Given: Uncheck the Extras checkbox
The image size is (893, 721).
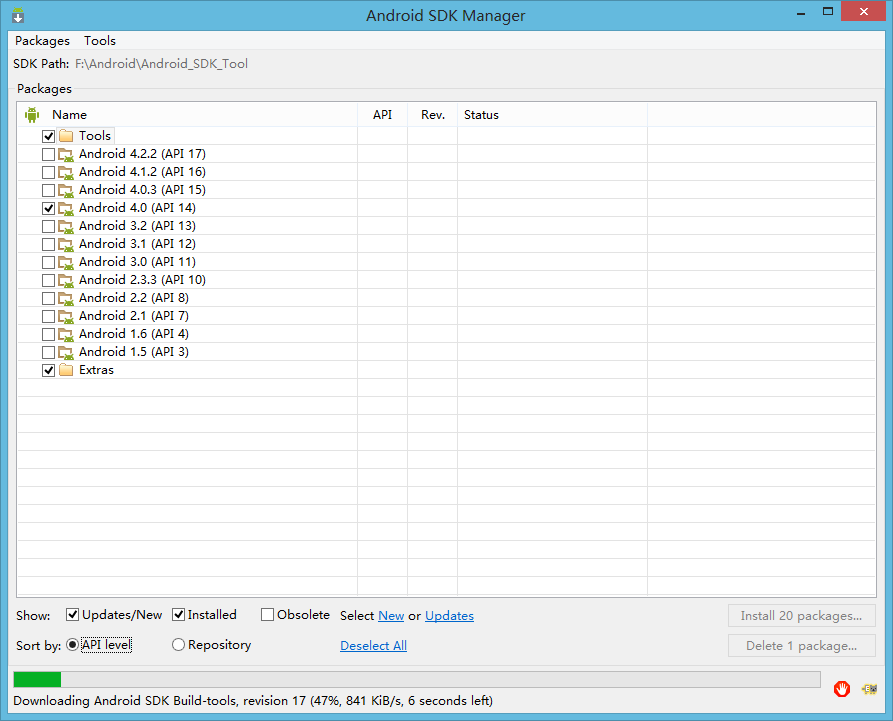Looking at the screenshot, I should click(x=48, y=370).
